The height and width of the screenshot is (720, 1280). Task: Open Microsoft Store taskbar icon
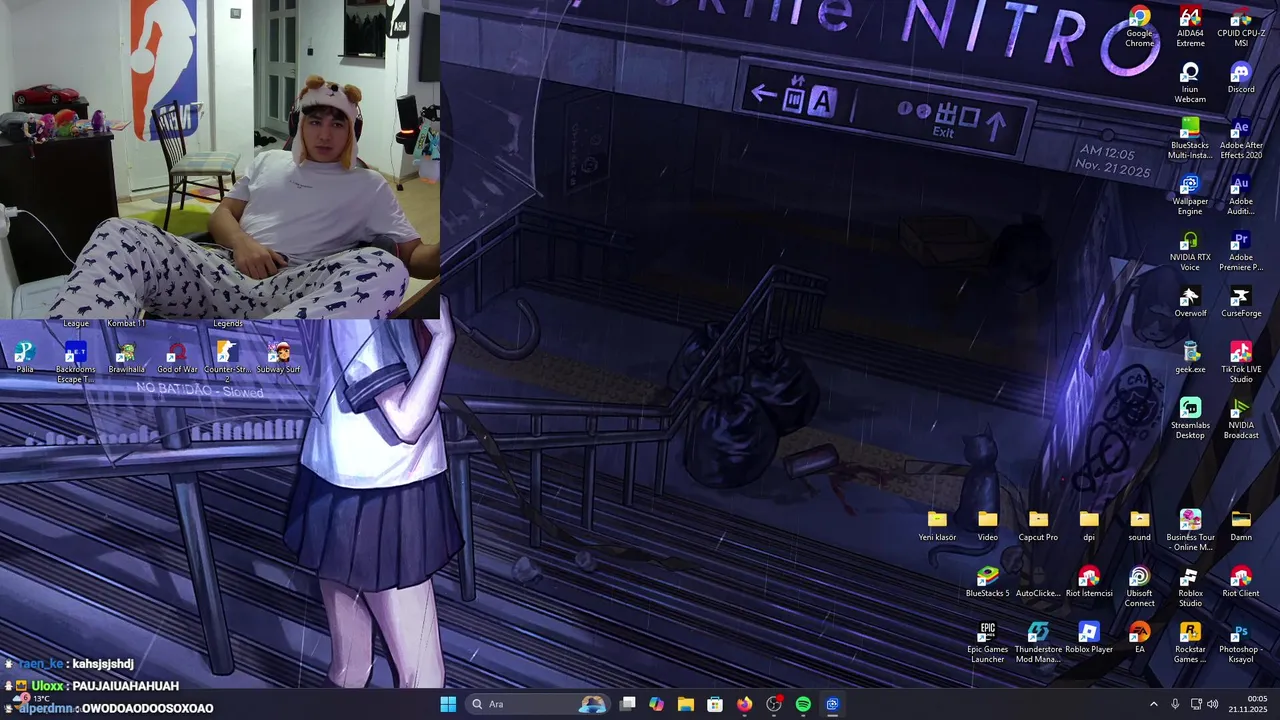[x=715, y=704]
